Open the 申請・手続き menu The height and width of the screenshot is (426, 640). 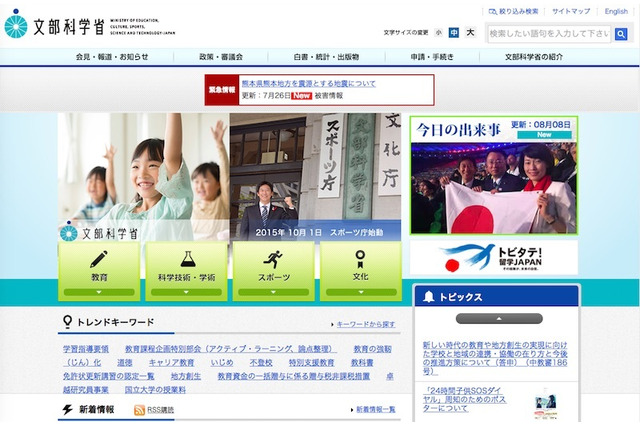click(432, 57)
